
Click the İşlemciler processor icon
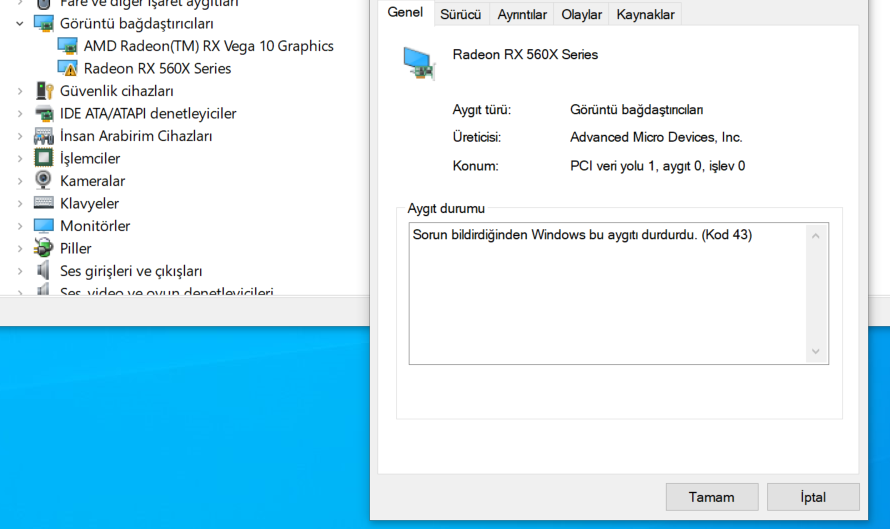pos(44,158)
